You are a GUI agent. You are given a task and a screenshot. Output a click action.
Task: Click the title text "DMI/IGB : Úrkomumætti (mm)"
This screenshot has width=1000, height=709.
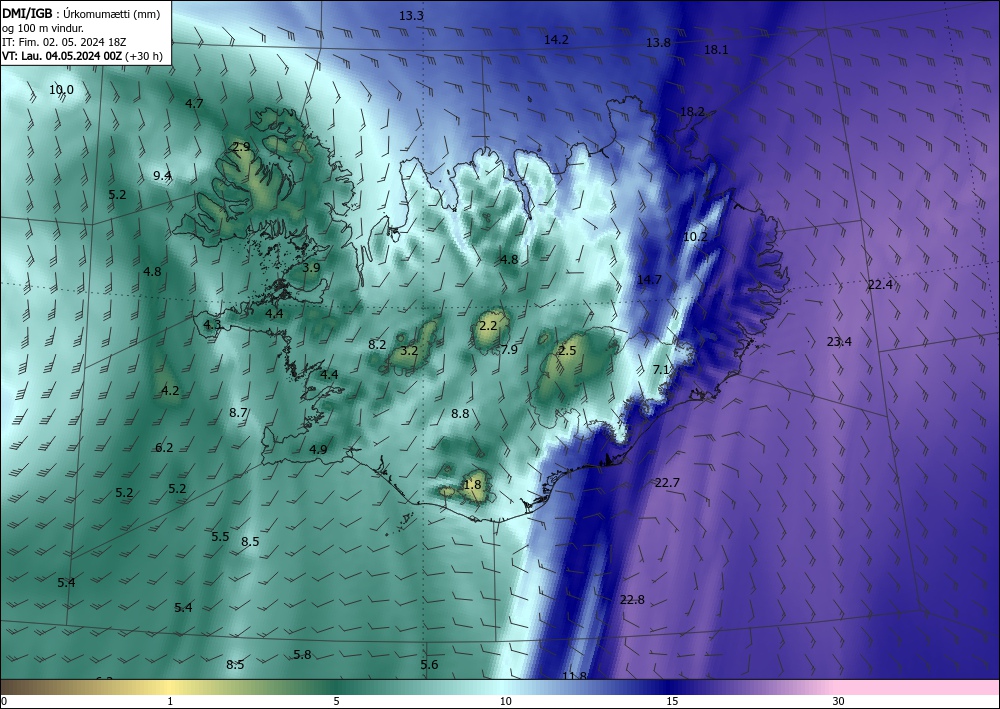click(81, 13)
